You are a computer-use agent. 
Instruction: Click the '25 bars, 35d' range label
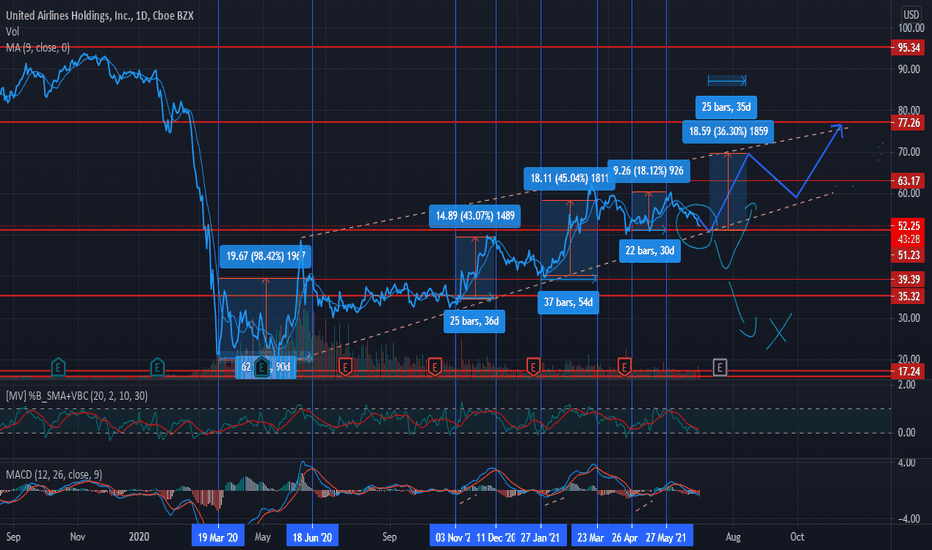click(726, 107)
